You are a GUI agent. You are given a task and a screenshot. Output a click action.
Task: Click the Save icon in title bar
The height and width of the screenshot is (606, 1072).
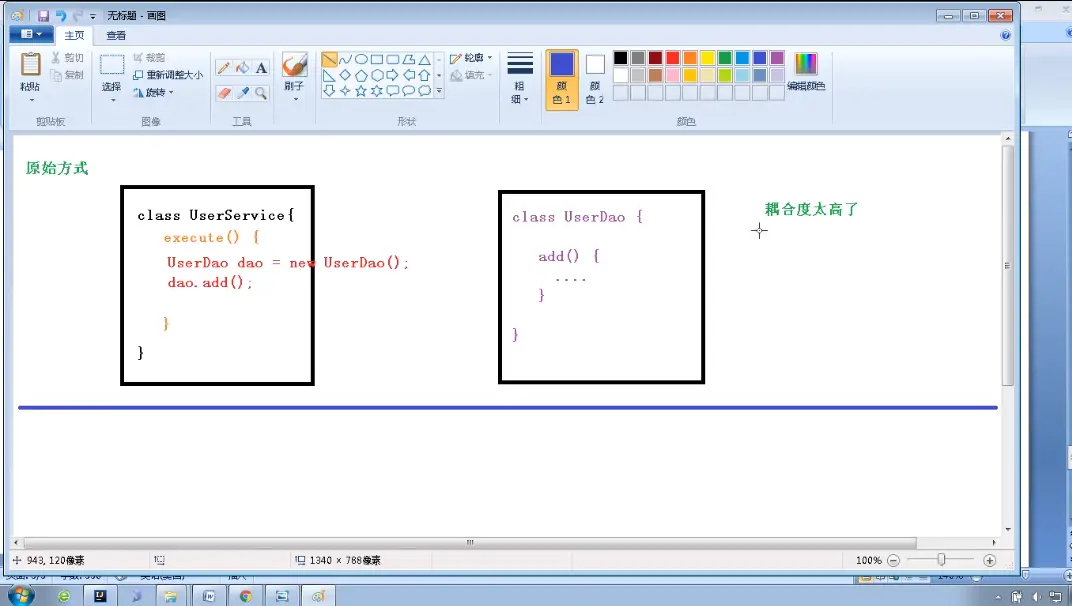pos(43,16)
